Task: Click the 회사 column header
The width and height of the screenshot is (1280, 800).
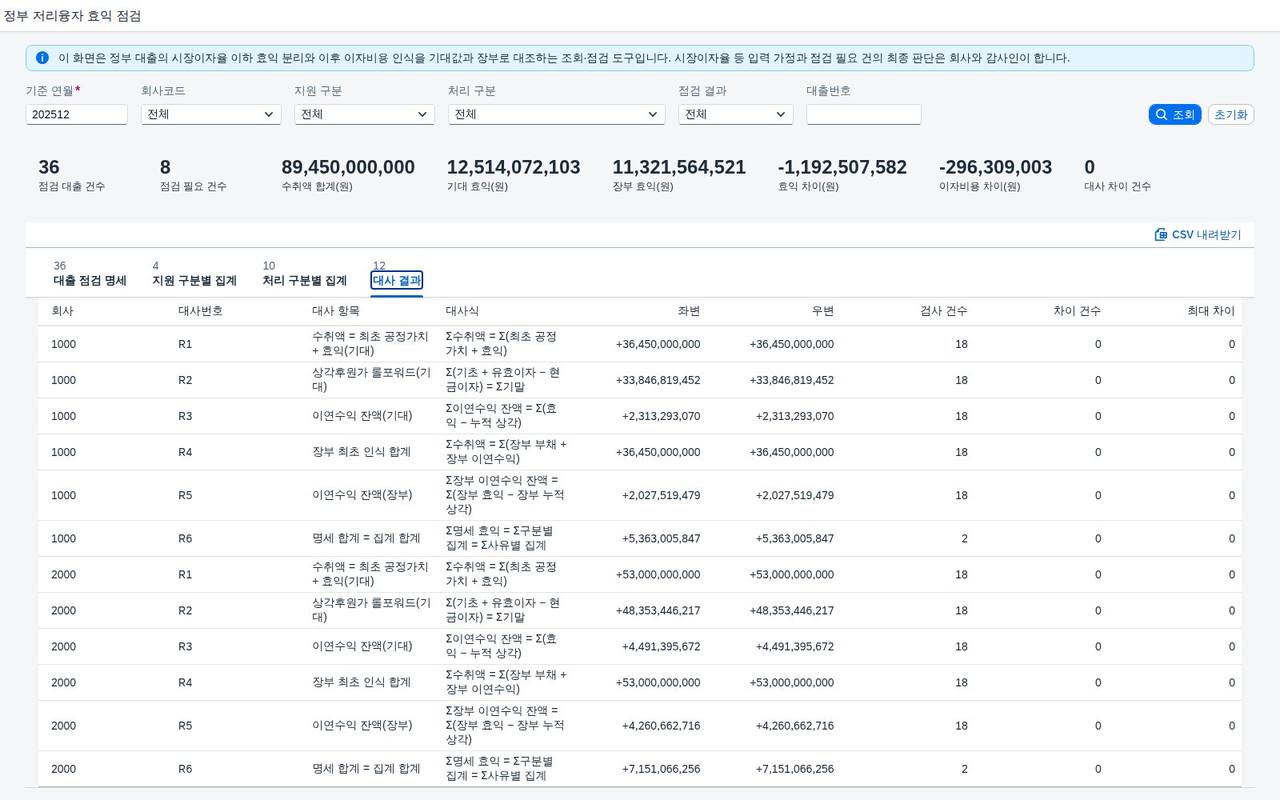Action: [x=62, y=311]
